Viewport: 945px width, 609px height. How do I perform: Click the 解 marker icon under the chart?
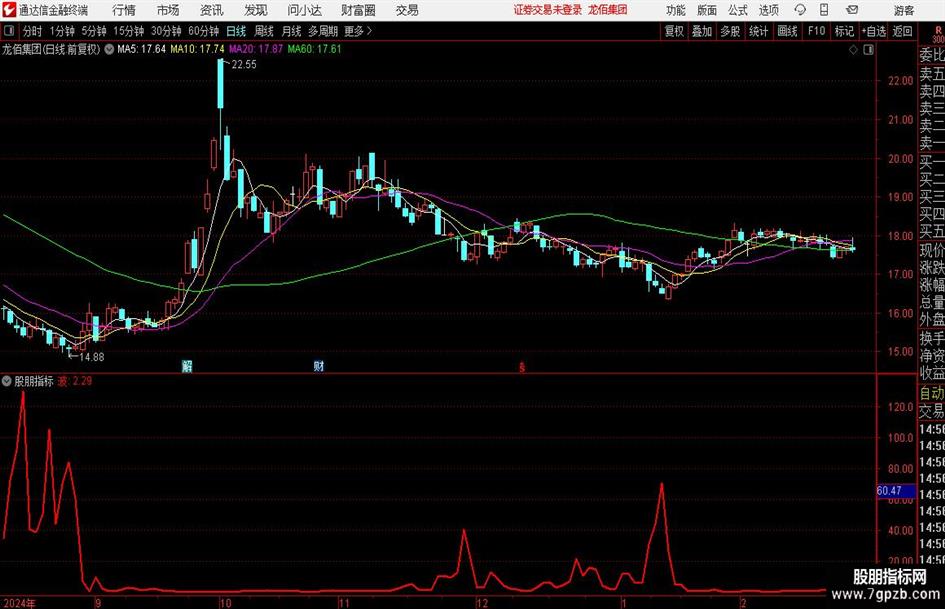pos(187,366)
